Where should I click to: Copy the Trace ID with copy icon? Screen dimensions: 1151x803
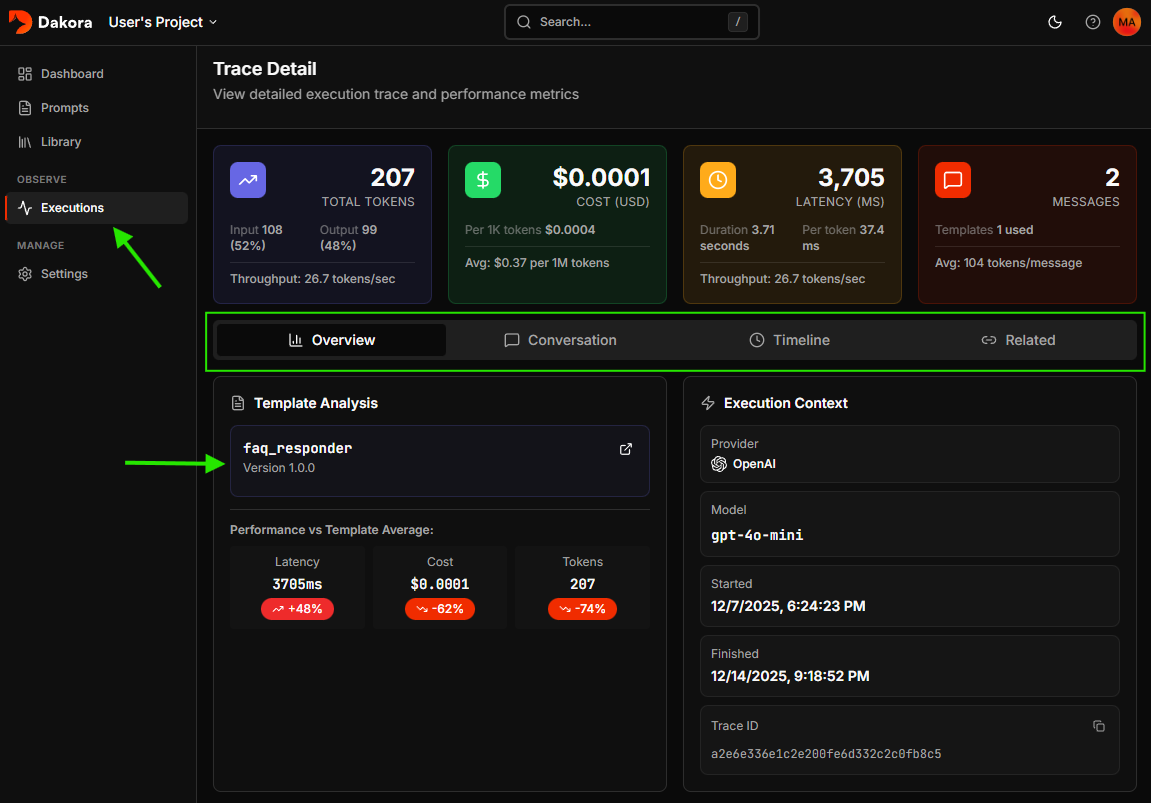(x=1098, y=726)
